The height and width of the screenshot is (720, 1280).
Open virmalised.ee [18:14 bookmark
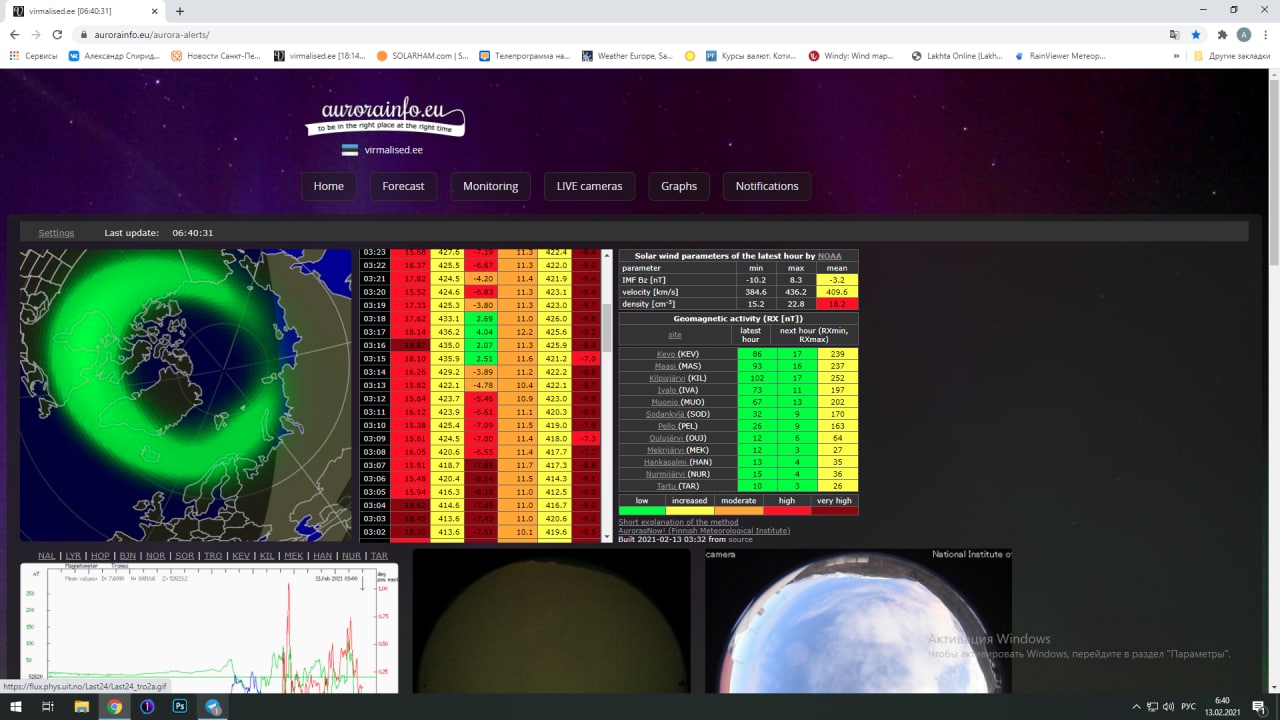[319, 56]
